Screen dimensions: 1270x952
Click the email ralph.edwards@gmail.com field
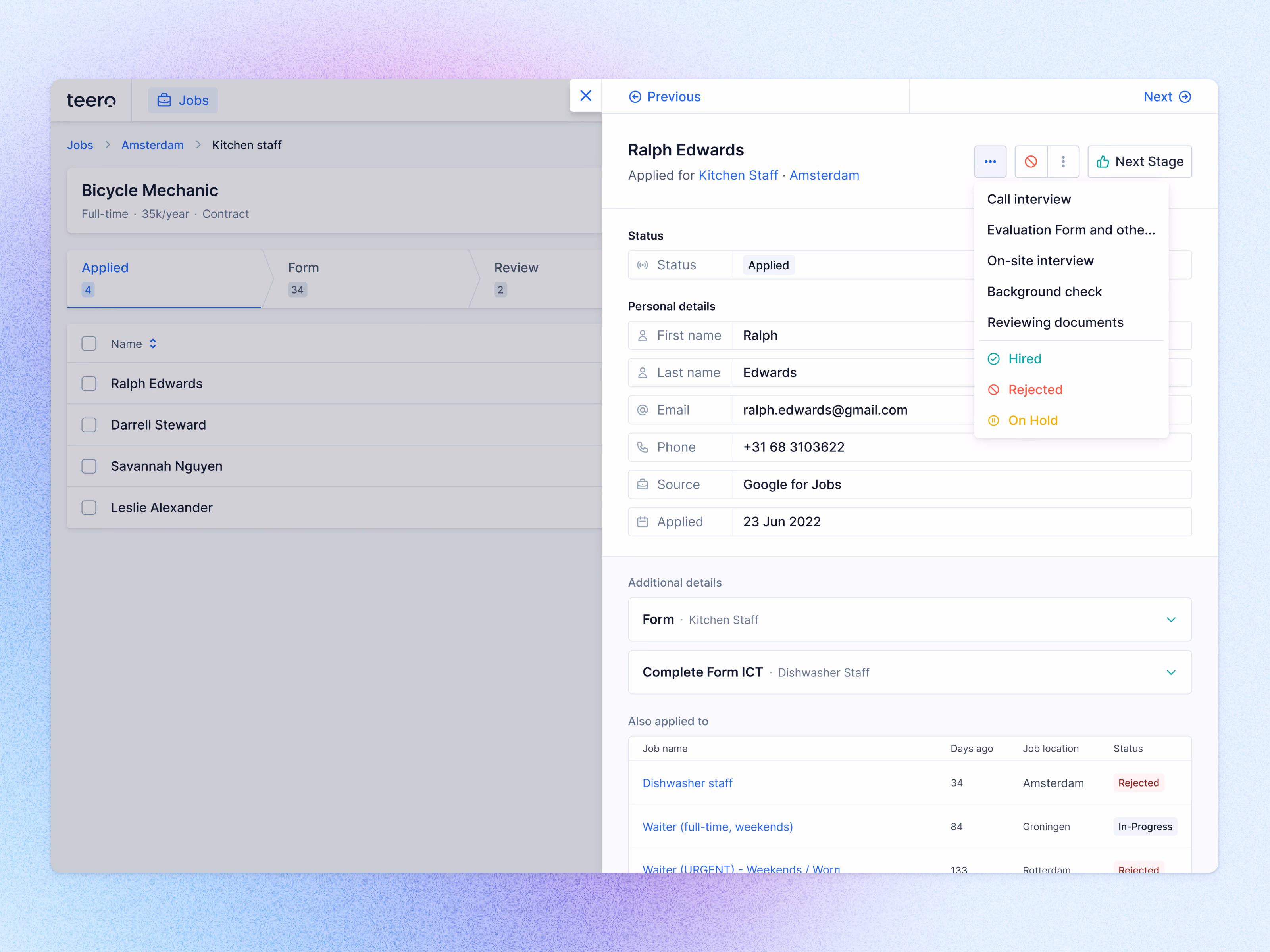tap(910, 410)
